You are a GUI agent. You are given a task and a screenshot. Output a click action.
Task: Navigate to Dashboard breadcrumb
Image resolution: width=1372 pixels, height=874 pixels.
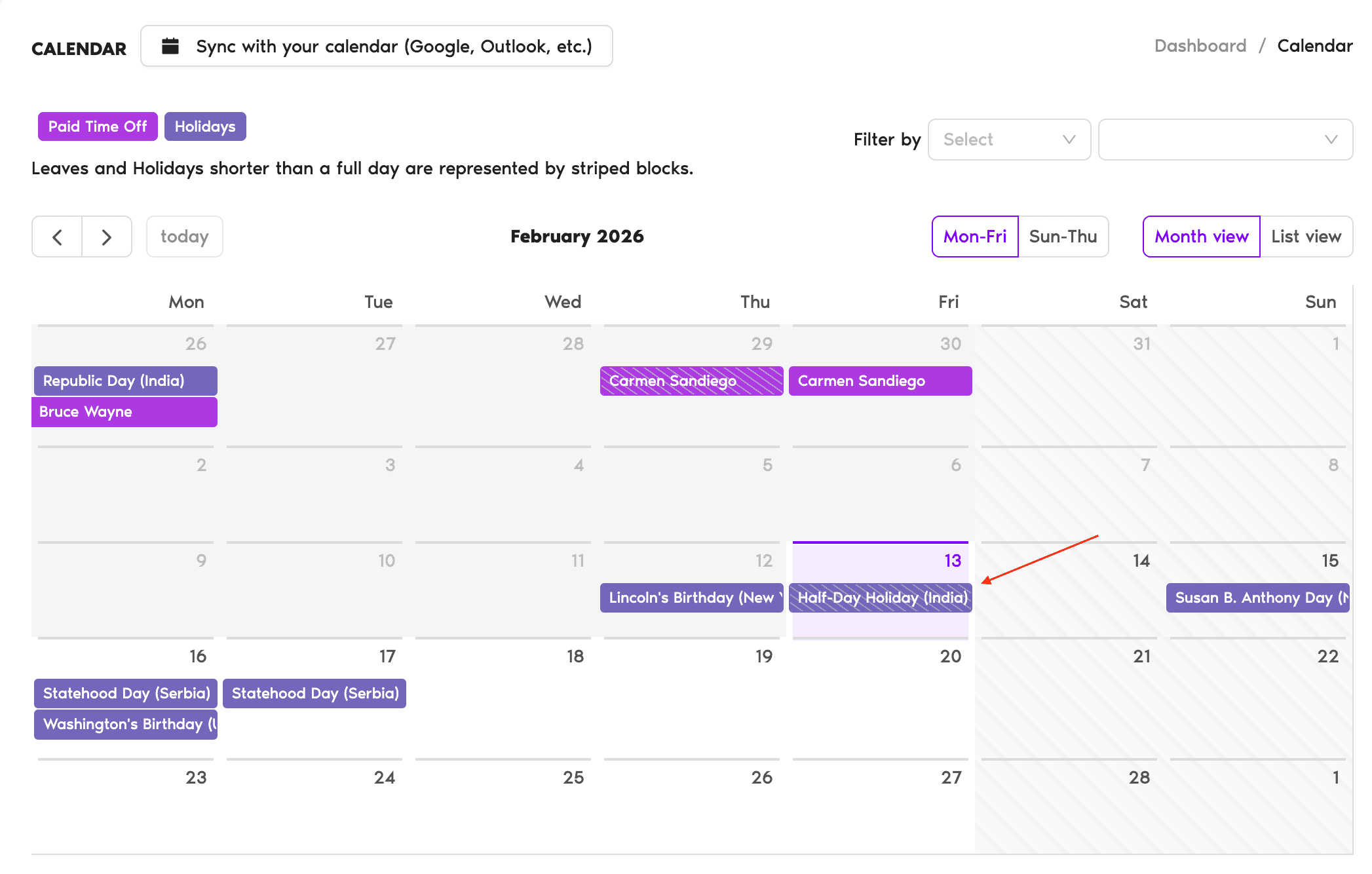(x=1200, y=46)
